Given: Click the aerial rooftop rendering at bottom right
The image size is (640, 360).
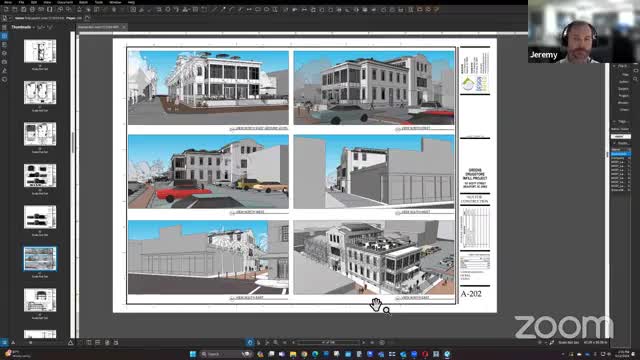Looking at the screenshot, I should tap(374, 257).
